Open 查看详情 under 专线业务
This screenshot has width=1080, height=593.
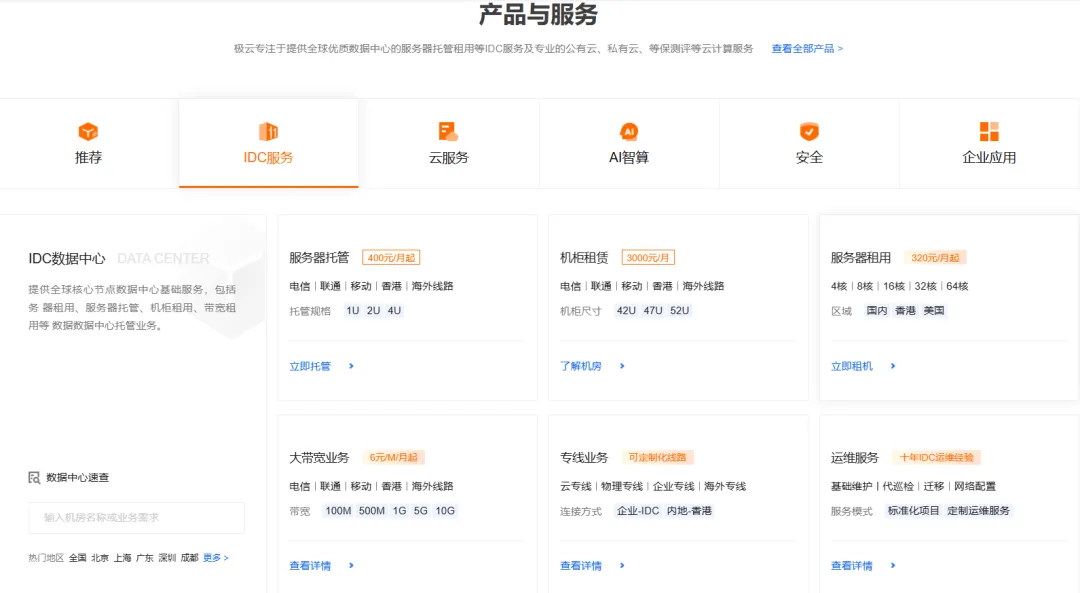[581, 566]
